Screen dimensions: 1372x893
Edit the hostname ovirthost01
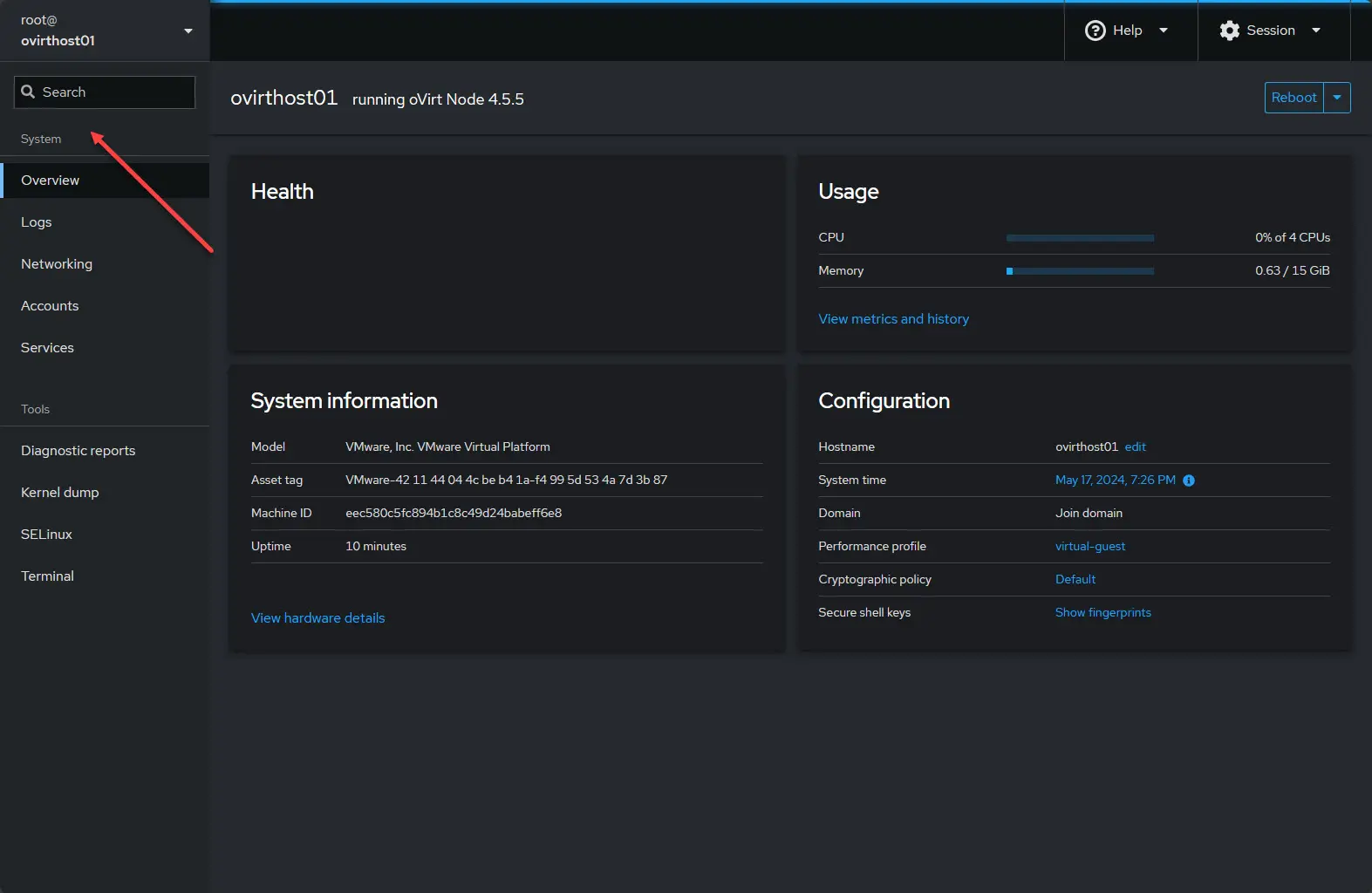[1135, 446]
